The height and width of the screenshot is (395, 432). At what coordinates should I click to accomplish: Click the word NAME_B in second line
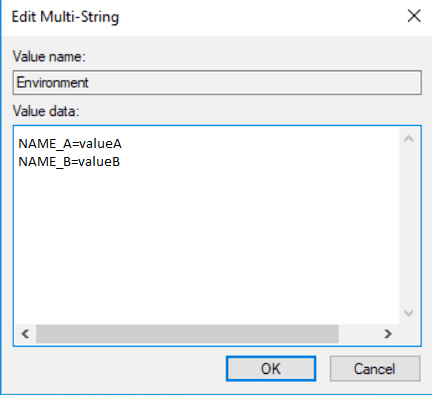click(42, 162)
